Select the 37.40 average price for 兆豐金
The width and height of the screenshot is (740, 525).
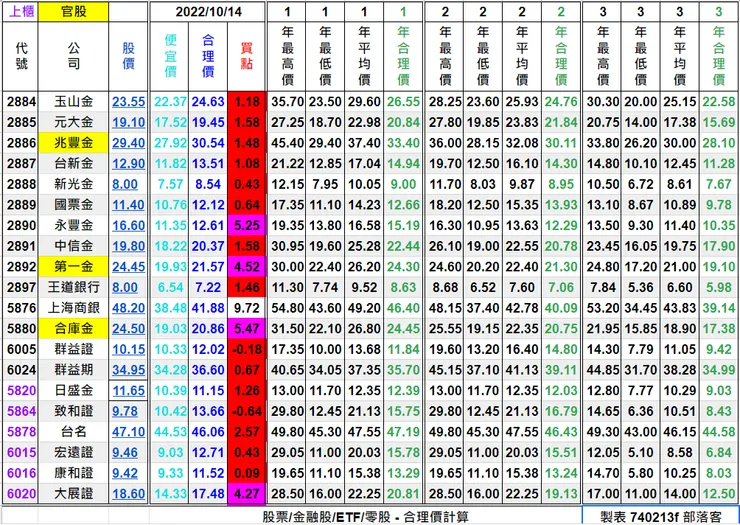tap(364, 143)
